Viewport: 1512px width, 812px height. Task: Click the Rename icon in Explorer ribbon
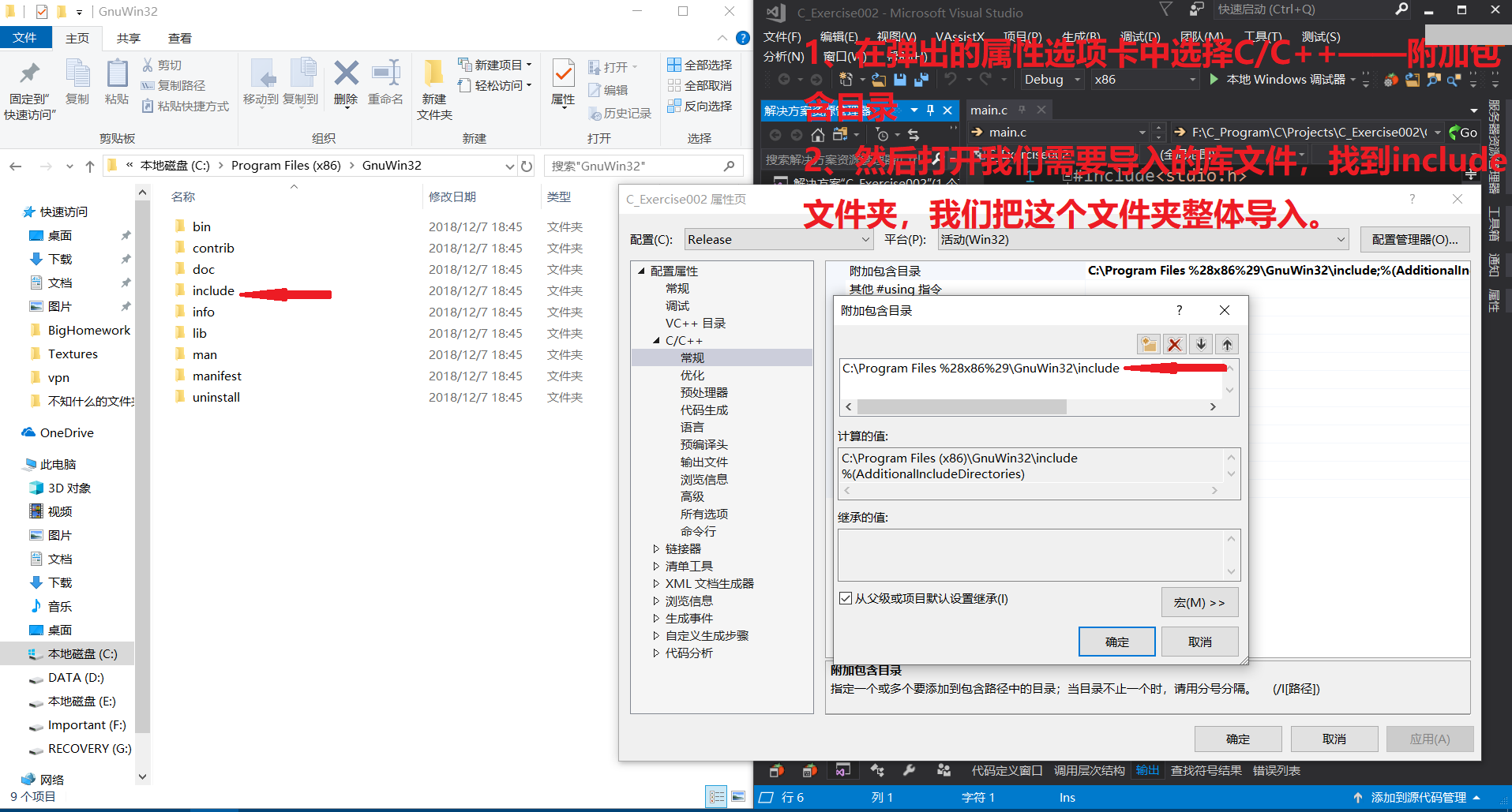386,74
